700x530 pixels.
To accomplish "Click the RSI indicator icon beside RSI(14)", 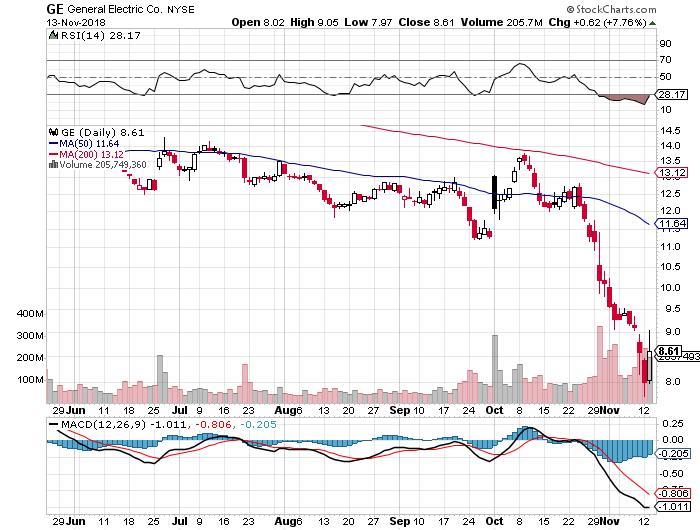I will point(53,35).
